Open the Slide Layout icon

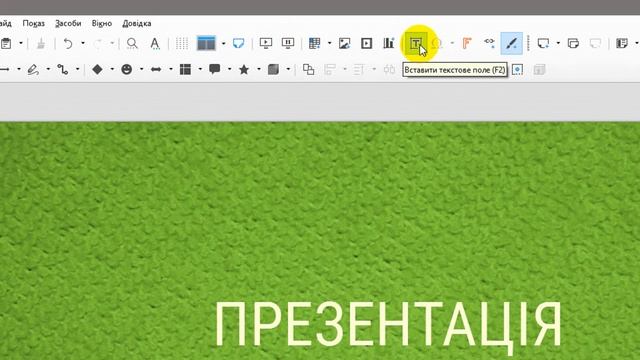coord(622,43)
